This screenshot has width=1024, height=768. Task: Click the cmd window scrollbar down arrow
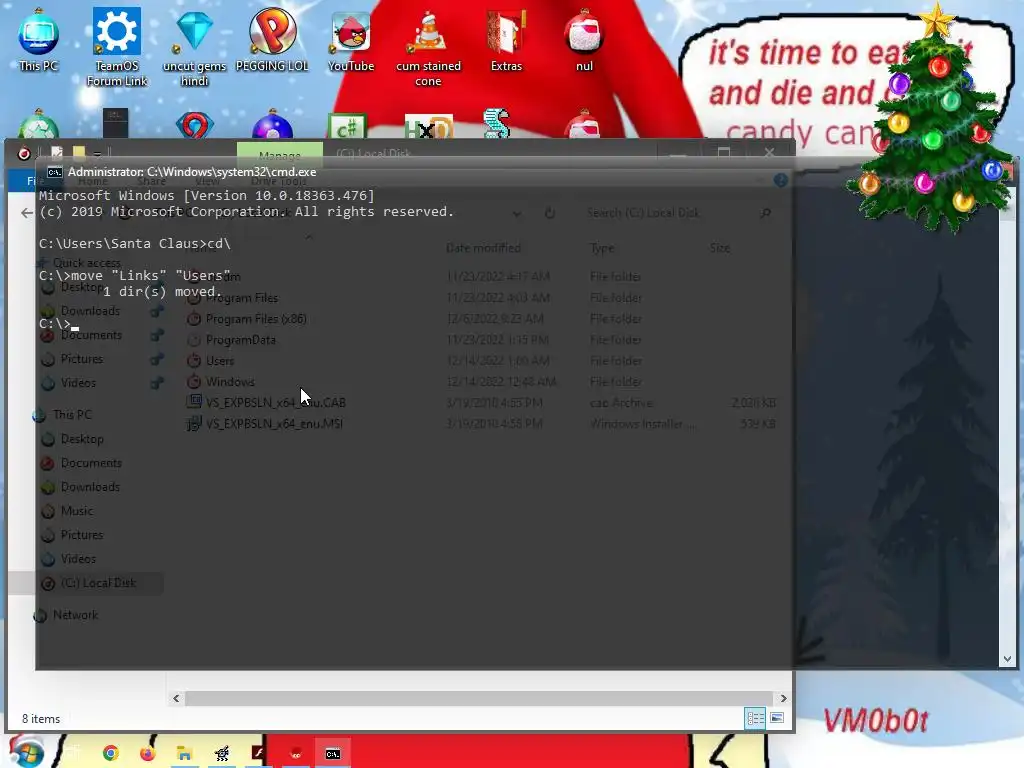pos(1008,659)
